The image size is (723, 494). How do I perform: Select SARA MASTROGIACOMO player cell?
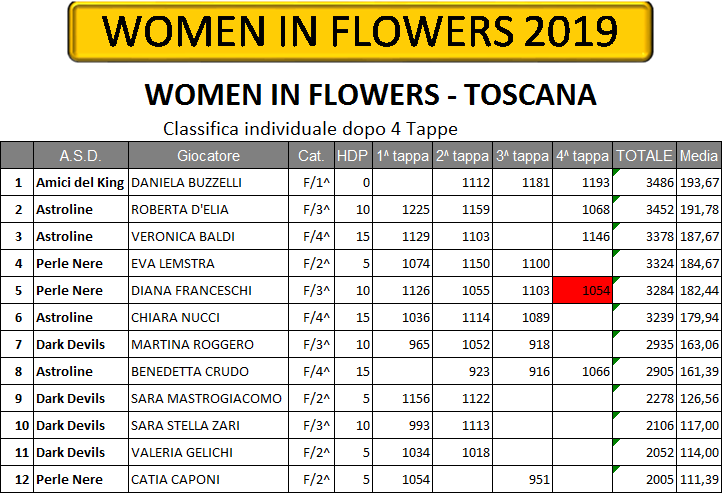click(x=208, y=399)
